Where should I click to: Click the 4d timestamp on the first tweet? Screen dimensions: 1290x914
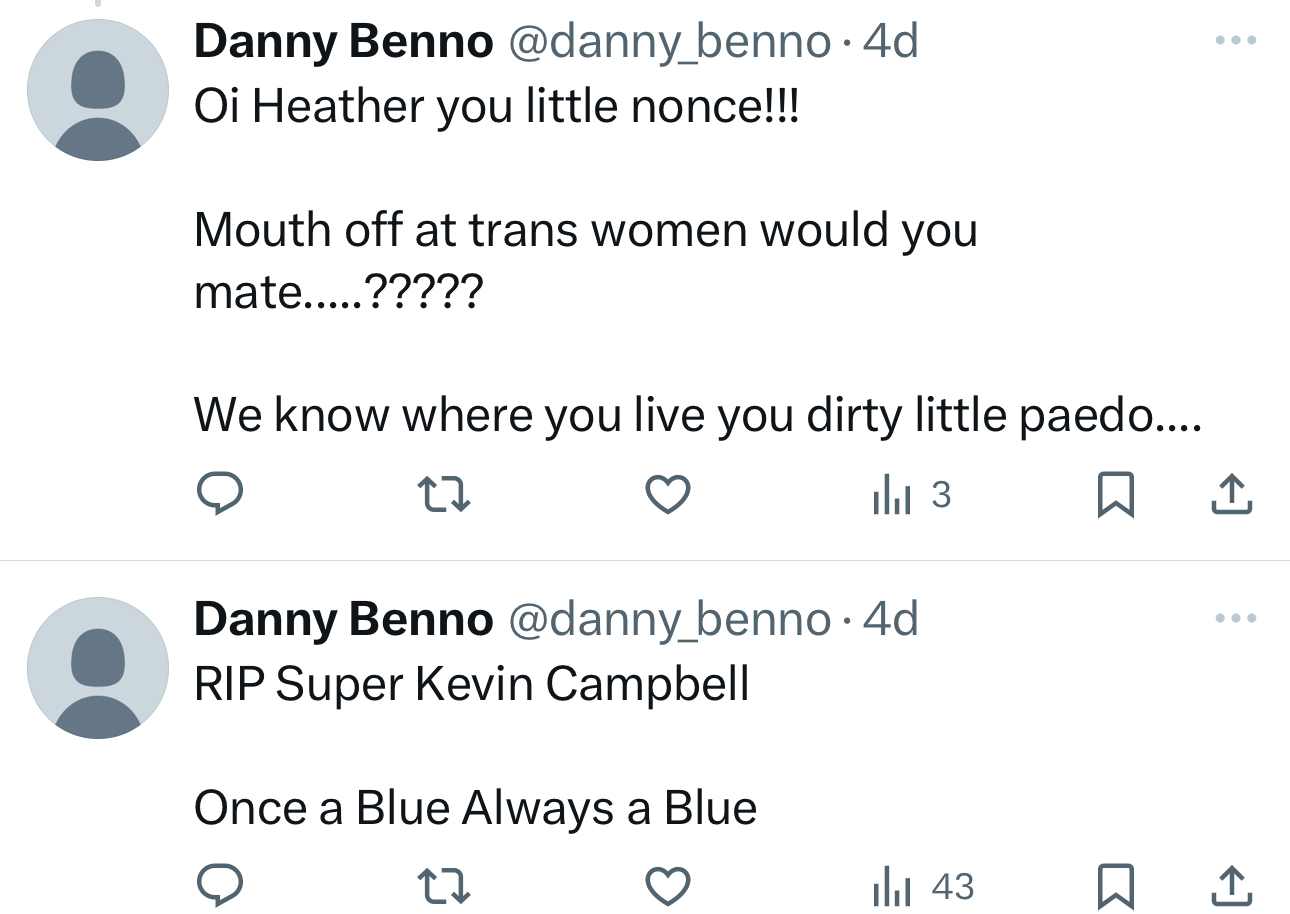click(890, 42)
